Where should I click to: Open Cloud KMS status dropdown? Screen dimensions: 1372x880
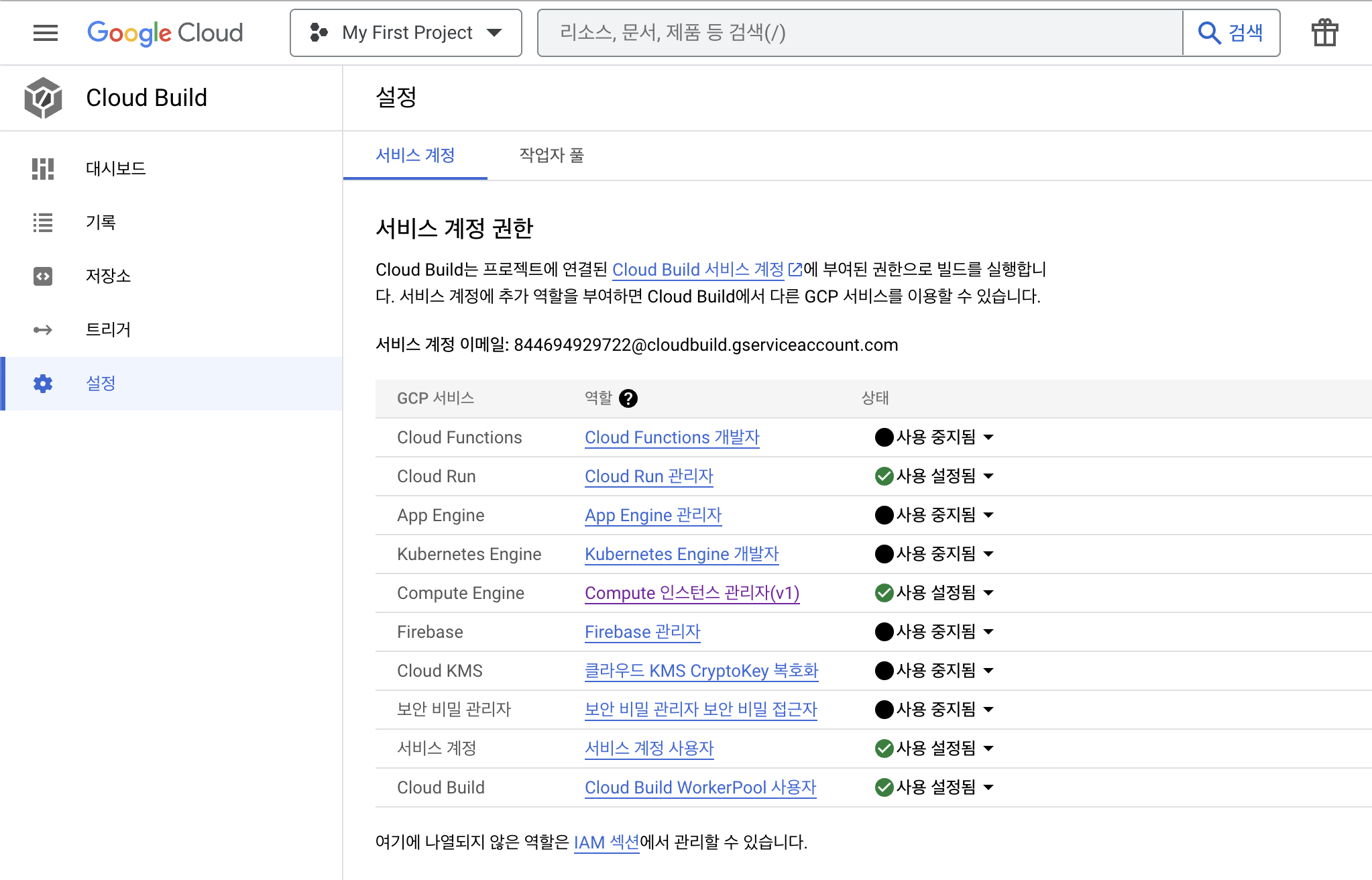(x=988, y=671)
